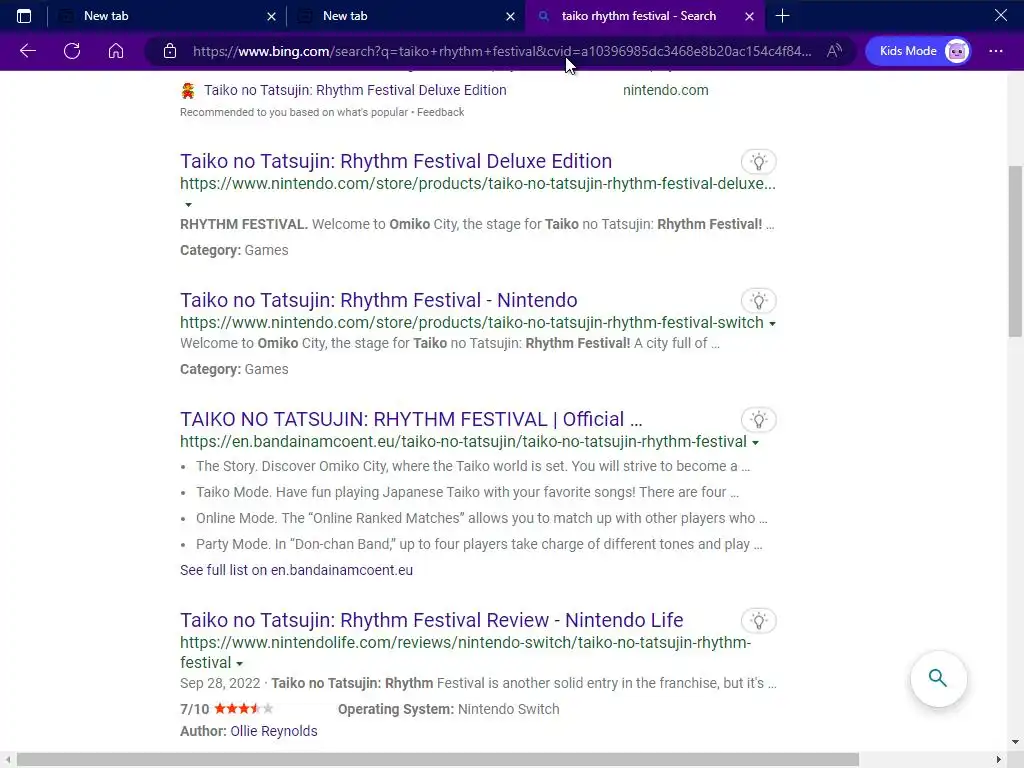The height and width of the screenshot is (768, 1024).
Task: Open Settings and more ellipsis menu
Action: pos(996,51)
